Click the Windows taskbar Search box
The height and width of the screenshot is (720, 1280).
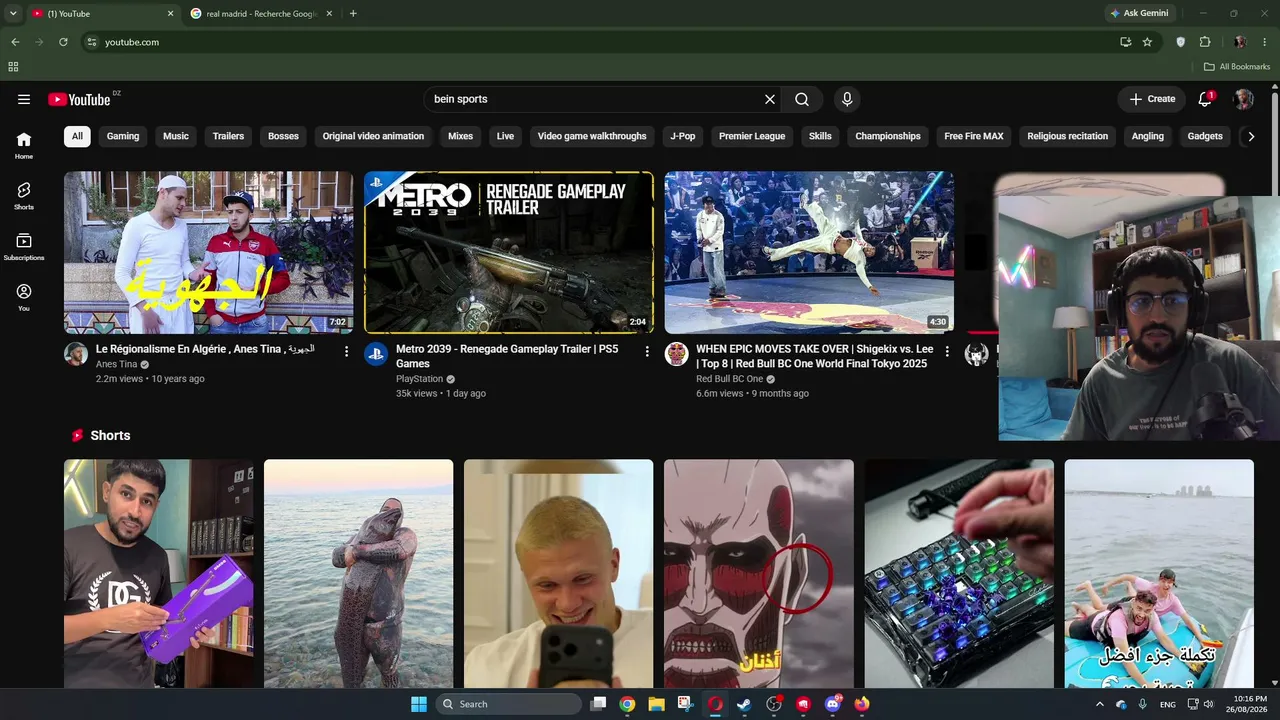click(509, 704)
